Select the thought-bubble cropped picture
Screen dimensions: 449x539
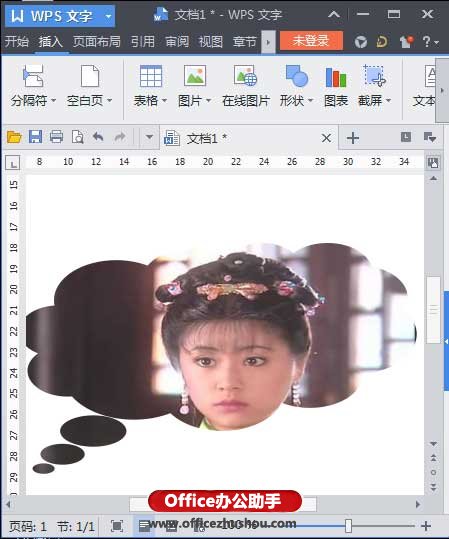(x=221, y=358)
